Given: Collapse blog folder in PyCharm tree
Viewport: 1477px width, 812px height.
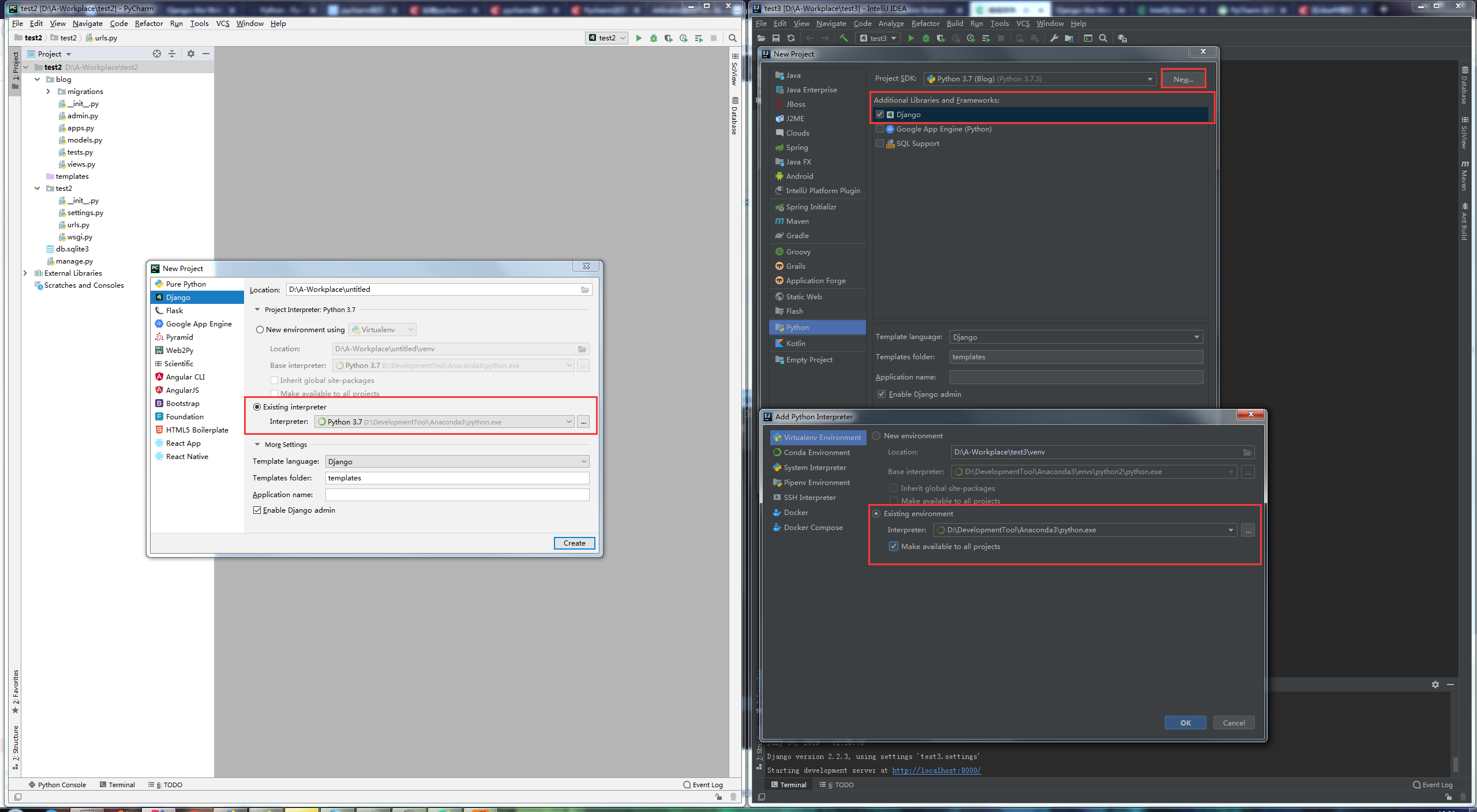Looking at the screenshot, I should (x=38, y=80).
